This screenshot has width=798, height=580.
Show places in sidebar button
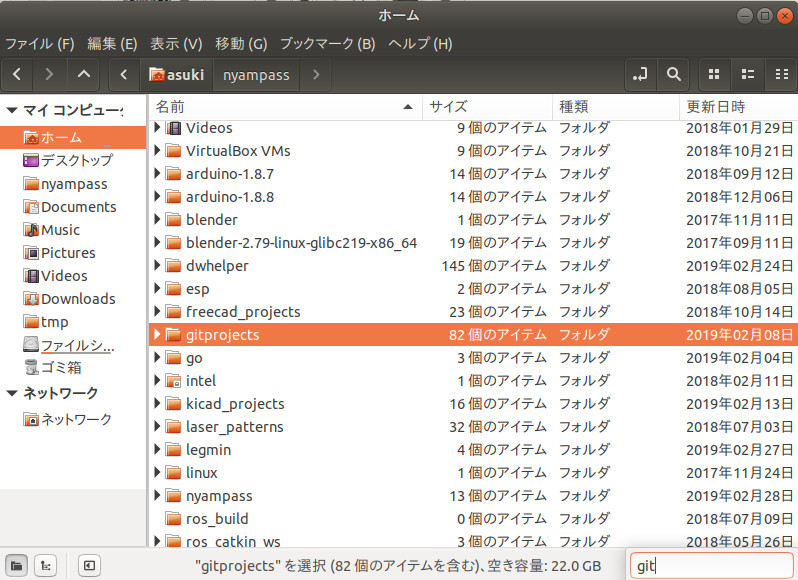16,565
